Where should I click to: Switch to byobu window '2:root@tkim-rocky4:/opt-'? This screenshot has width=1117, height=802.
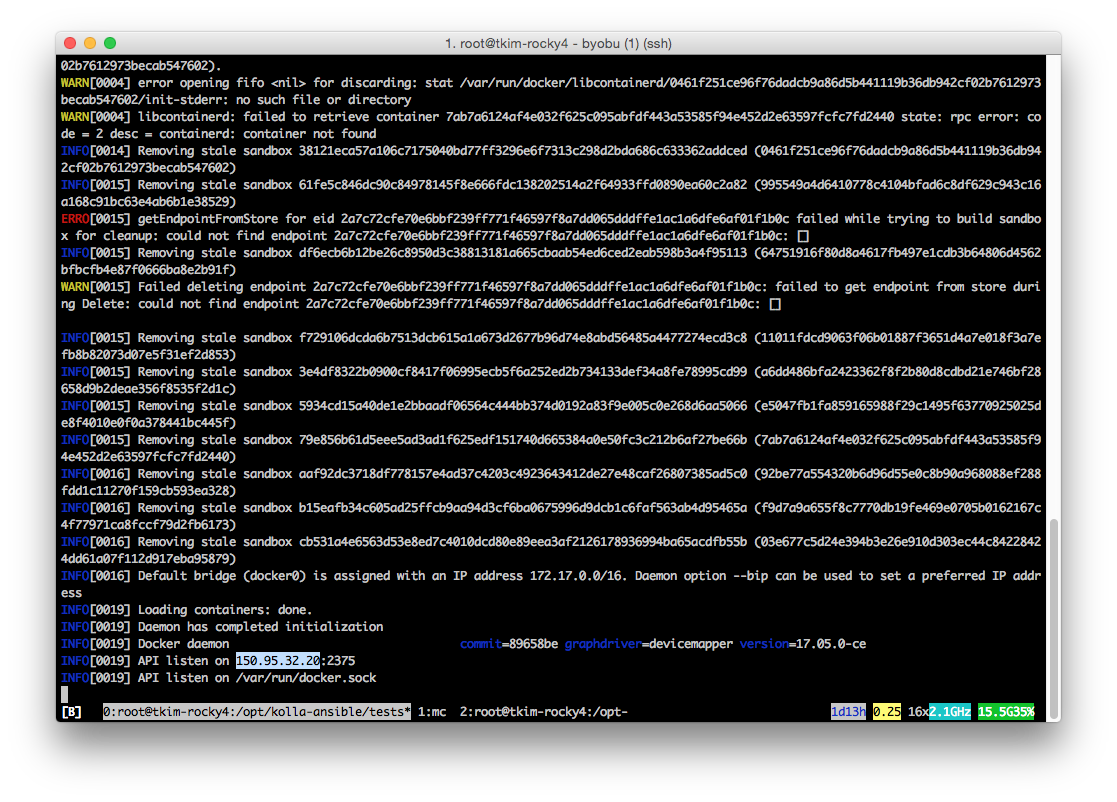click(544, 712)
